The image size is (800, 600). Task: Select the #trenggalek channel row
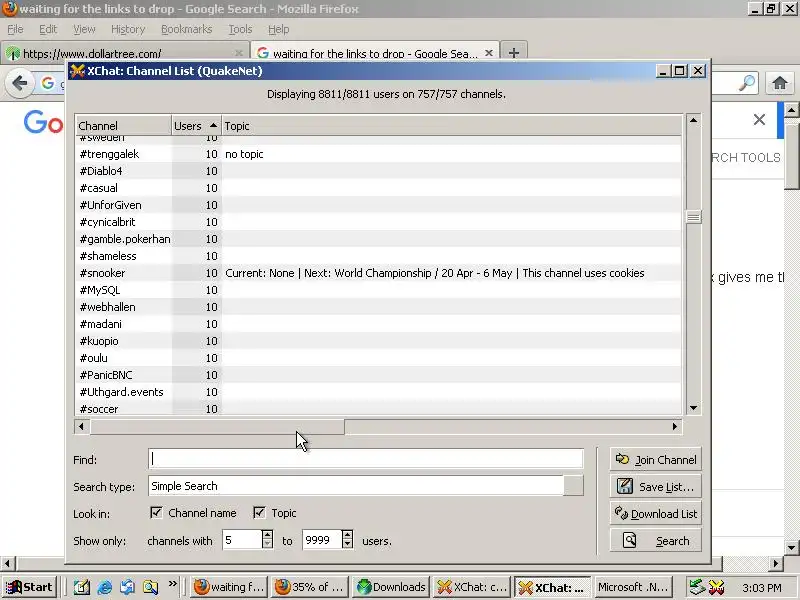point(378,154)
